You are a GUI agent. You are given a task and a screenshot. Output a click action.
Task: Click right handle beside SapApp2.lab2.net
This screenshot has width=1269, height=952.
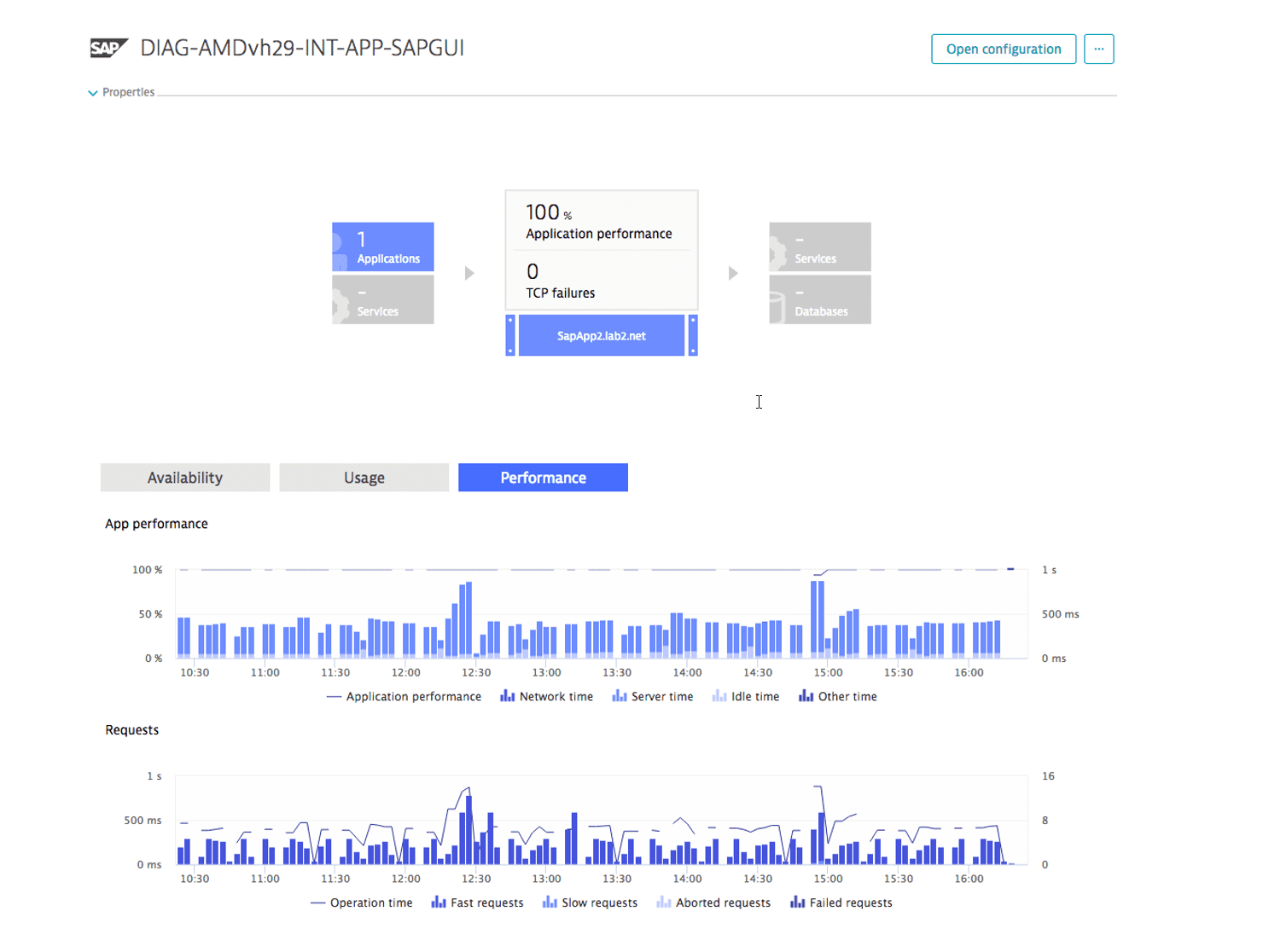pos(693,335)
